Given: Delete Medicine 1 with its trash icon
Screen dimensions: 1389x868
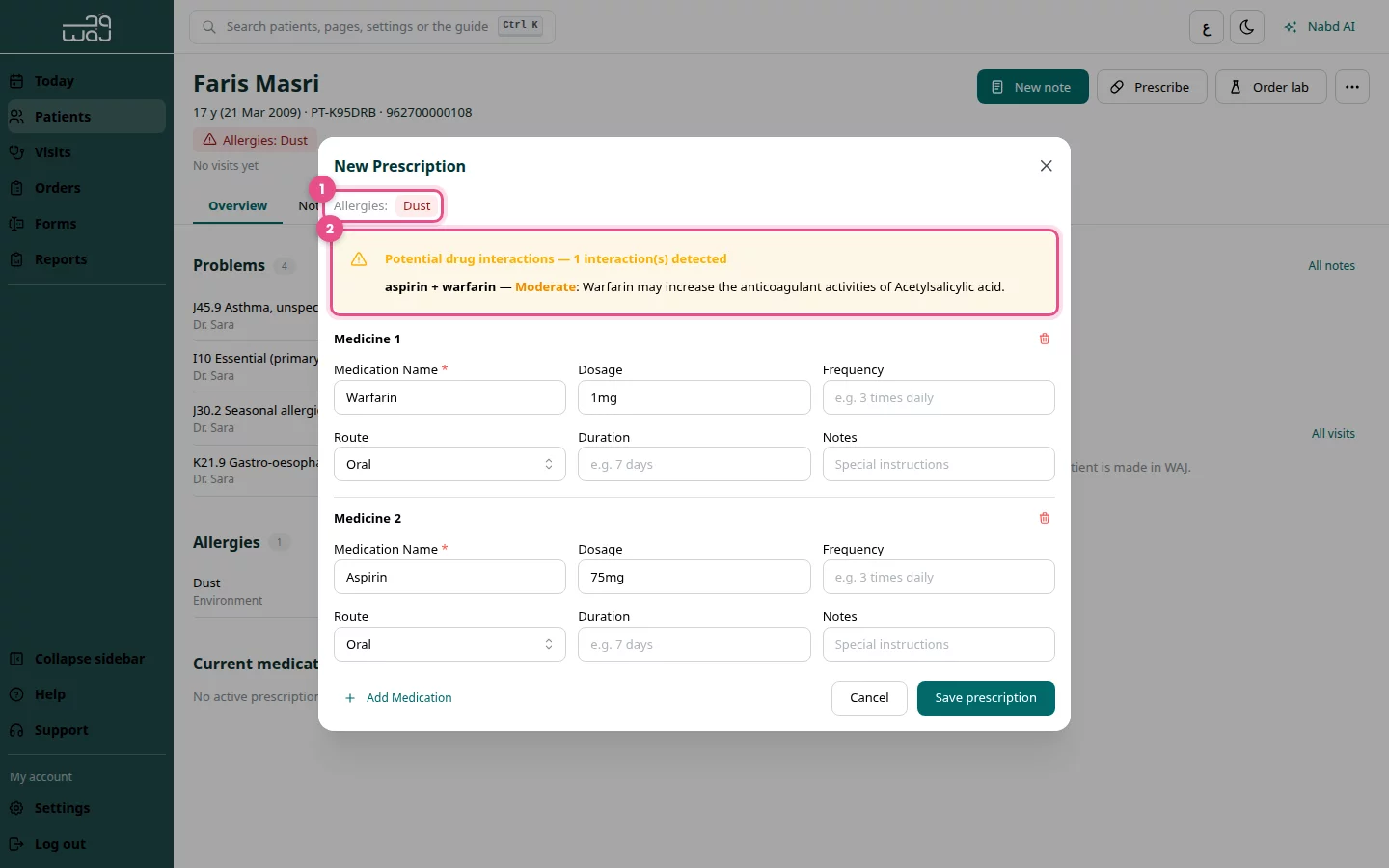Looking at the screenshot, I should pyautogui.click(x=1045, y=339).
